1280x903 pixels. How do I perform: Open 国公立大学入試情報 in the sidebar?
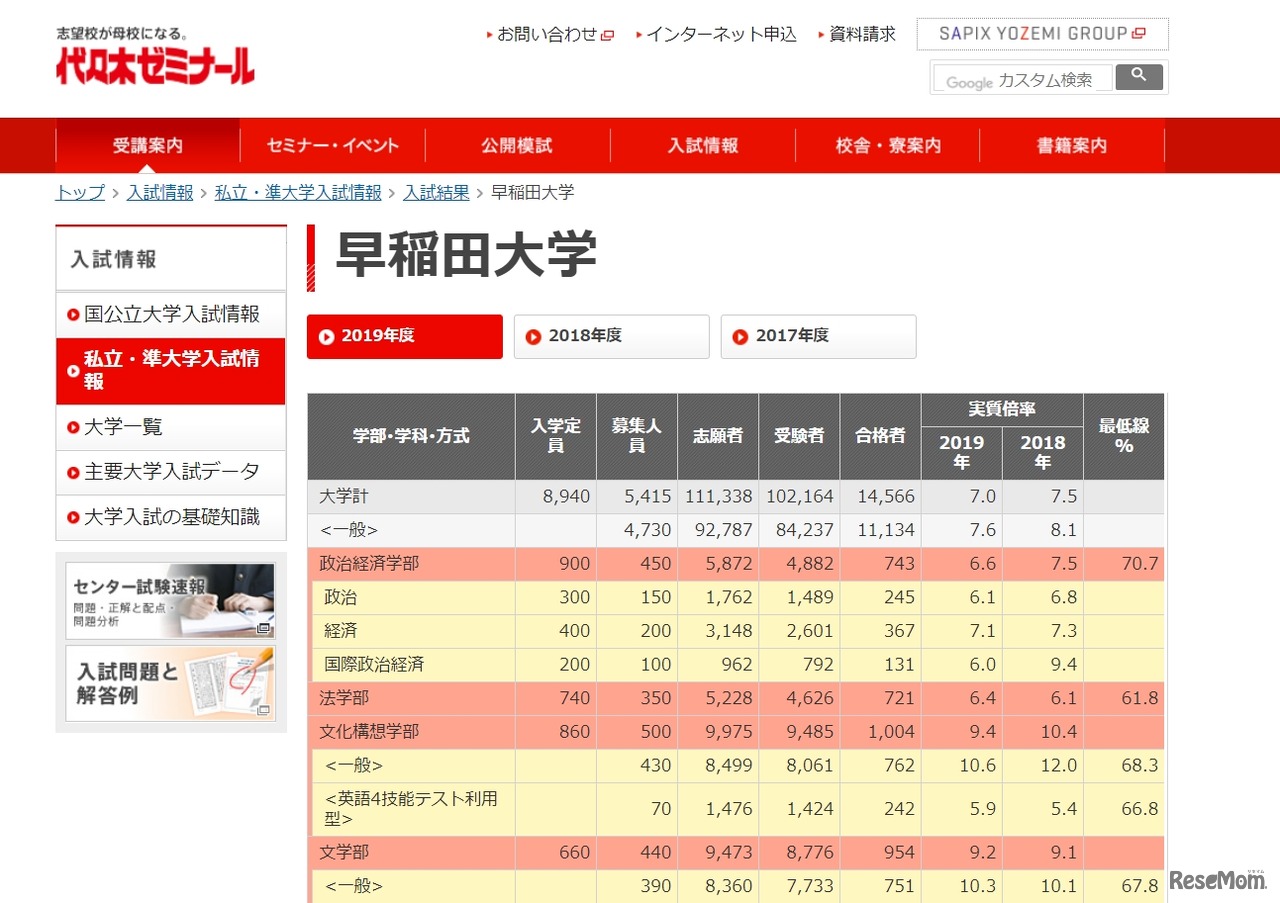[172, 314]
